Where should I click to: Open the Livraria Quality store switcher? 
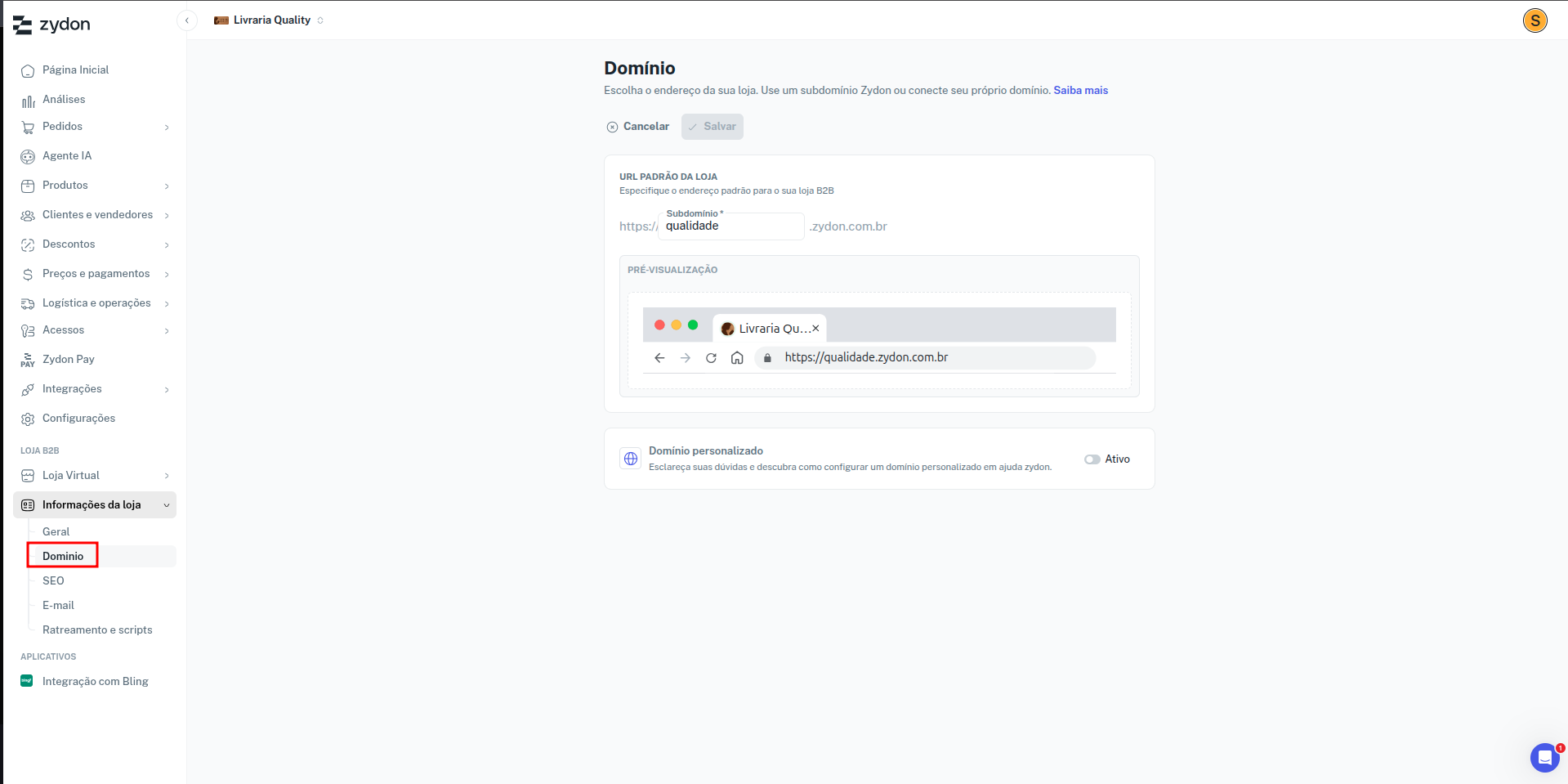tap(269, 20)
